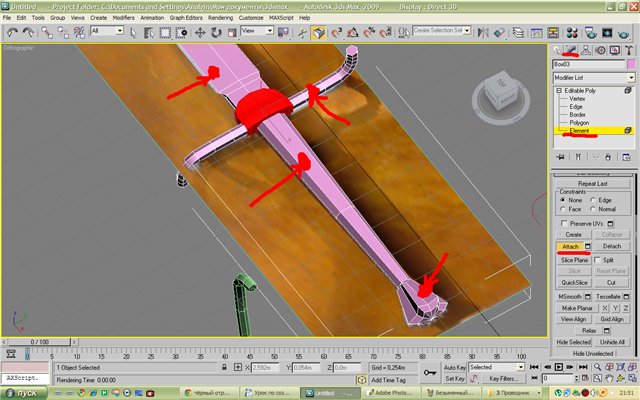640x400 pixels.
Task: Activate the Select and Rotate tool
Action: click(x=216, y=32)
